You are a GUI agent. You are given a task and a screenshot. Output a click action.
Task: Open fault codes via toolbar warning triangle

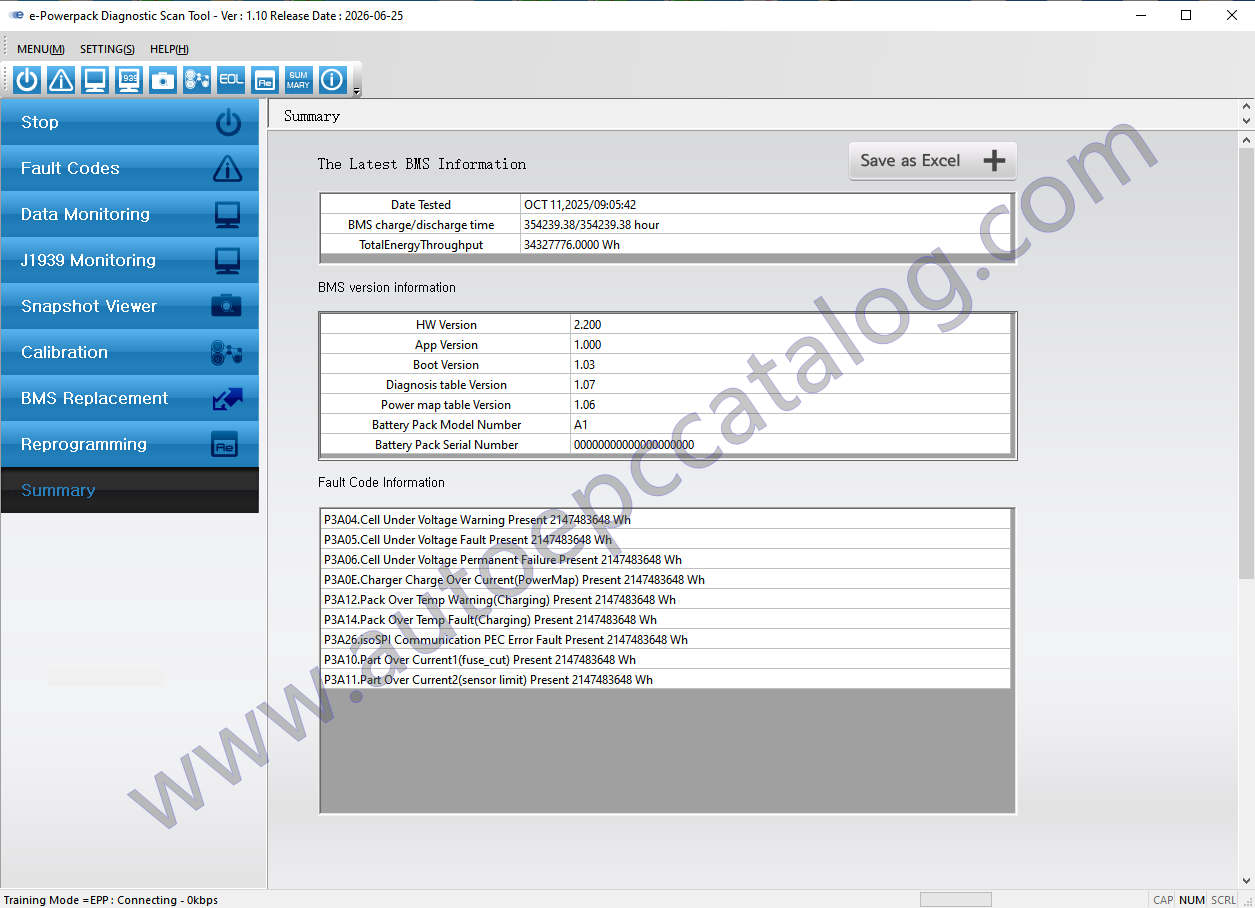click(x=61, y=80)
